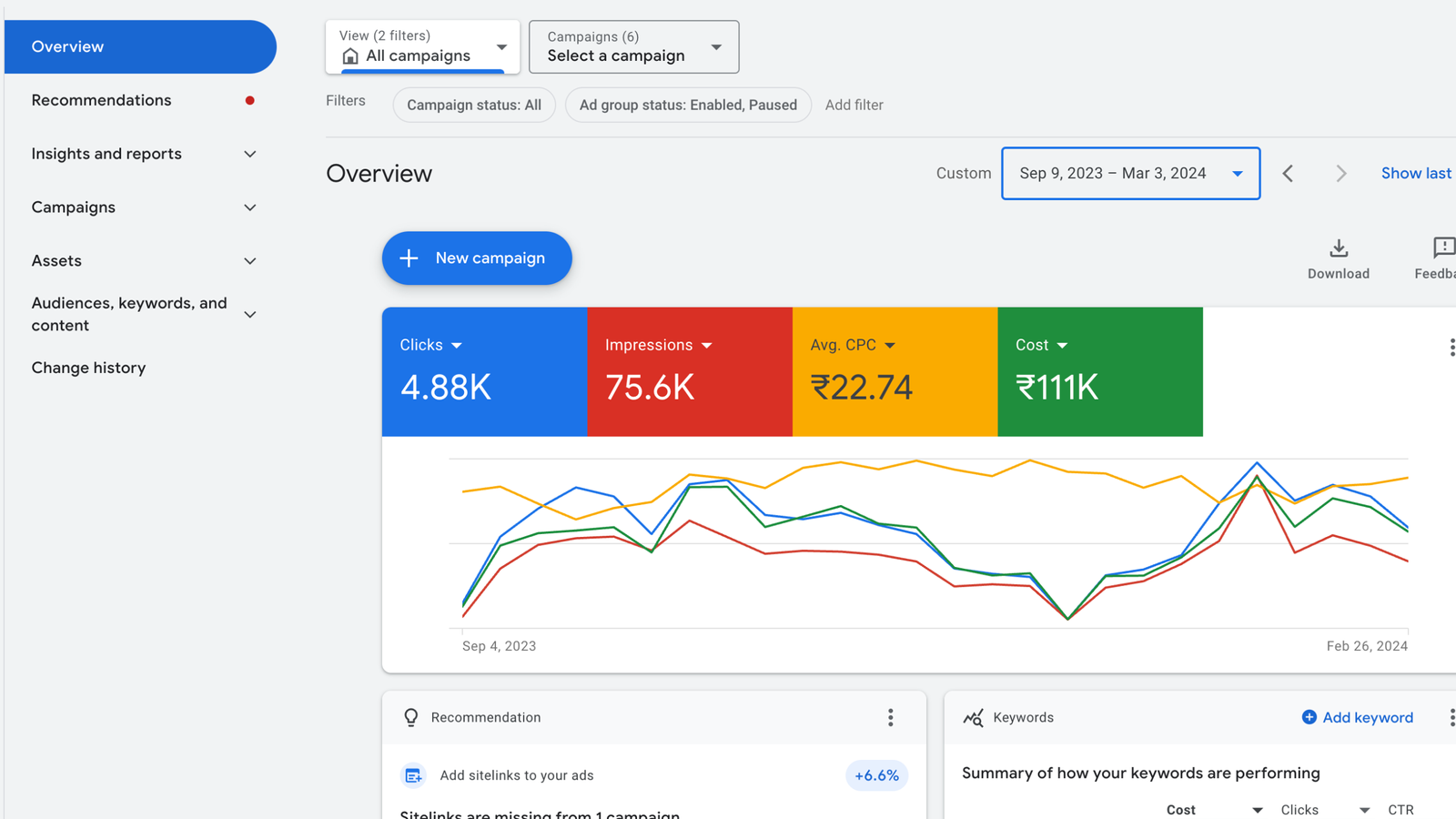1456x819 pixels.
Task: Click the Add keyword link
Action: [1358, 718]
